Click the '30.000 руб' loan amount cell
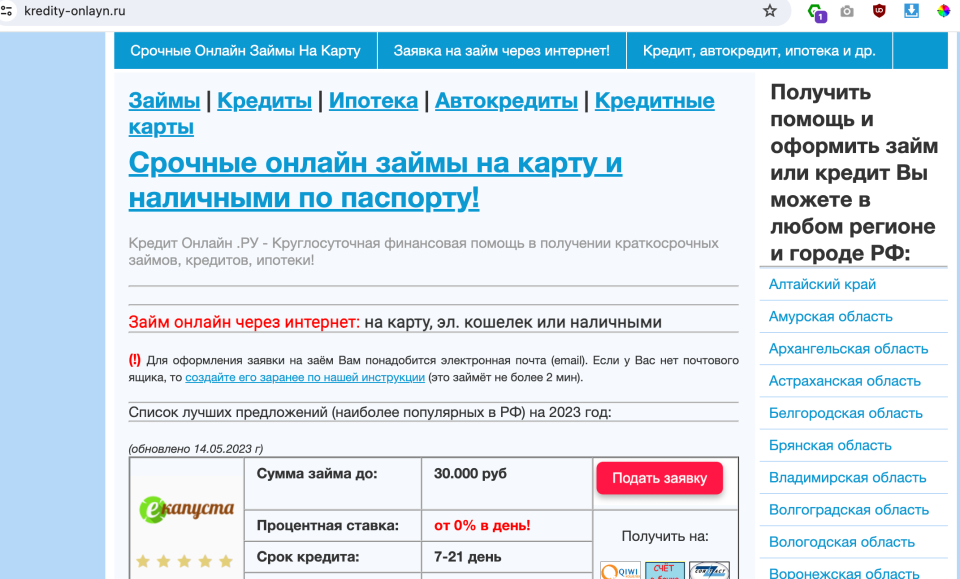The height and width of the screenshot is (579, 960). [x=507, y=484]
